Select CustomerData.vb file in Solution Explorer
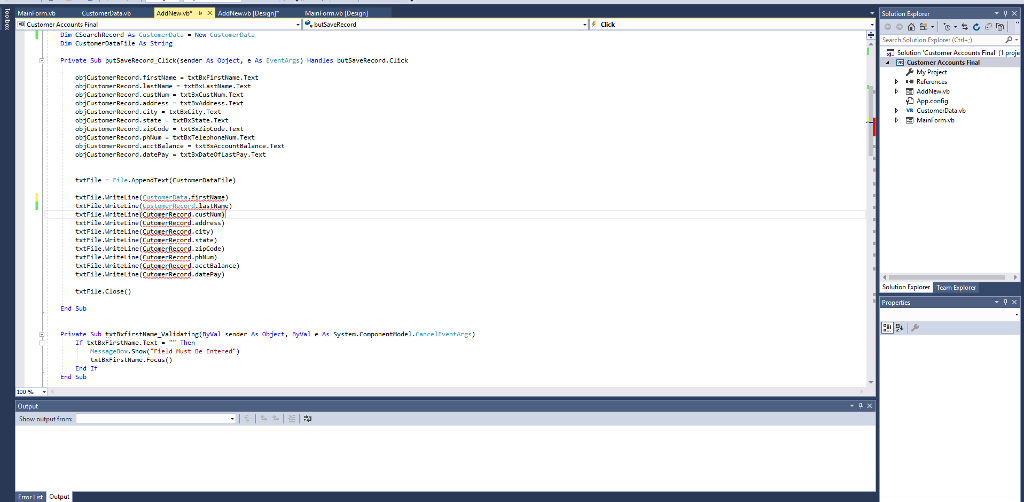This screenshot has height=502, width=1024. [x=941, y=110]
